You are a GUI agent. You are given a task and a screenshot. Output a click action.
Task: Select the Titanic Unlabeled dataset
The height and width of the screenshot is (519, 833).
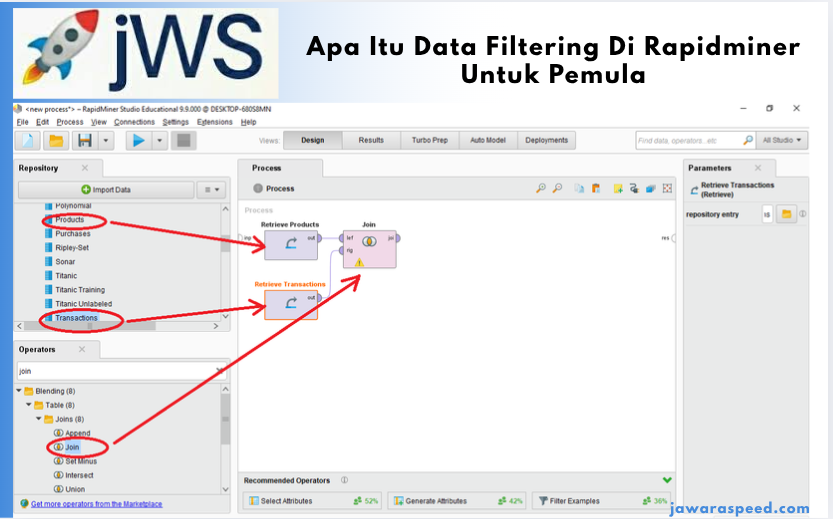[x=83, y=304]
